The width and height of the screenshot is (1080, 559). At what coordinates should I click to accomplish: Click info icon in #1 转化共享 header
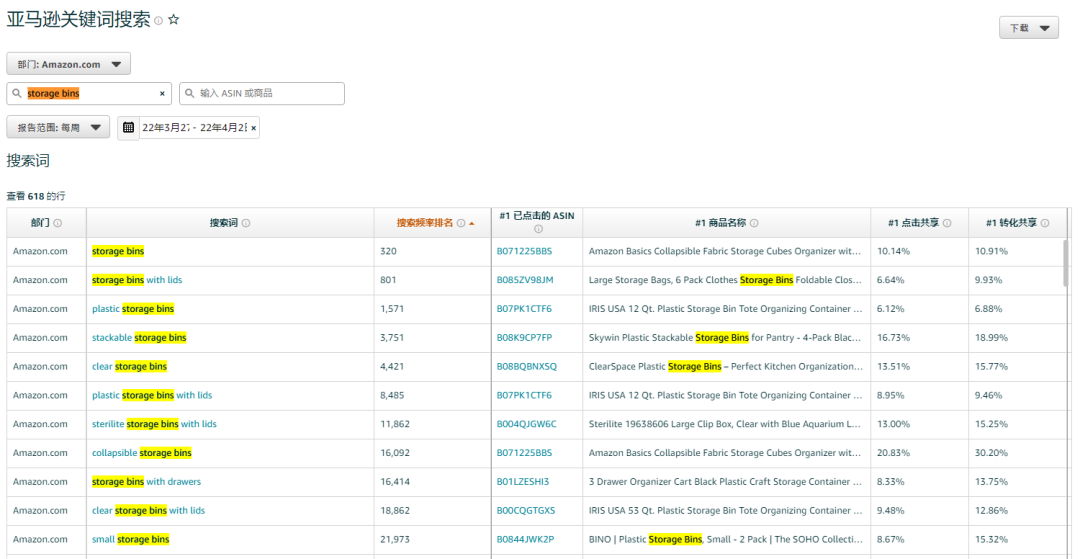click(x=1045, y=223)
